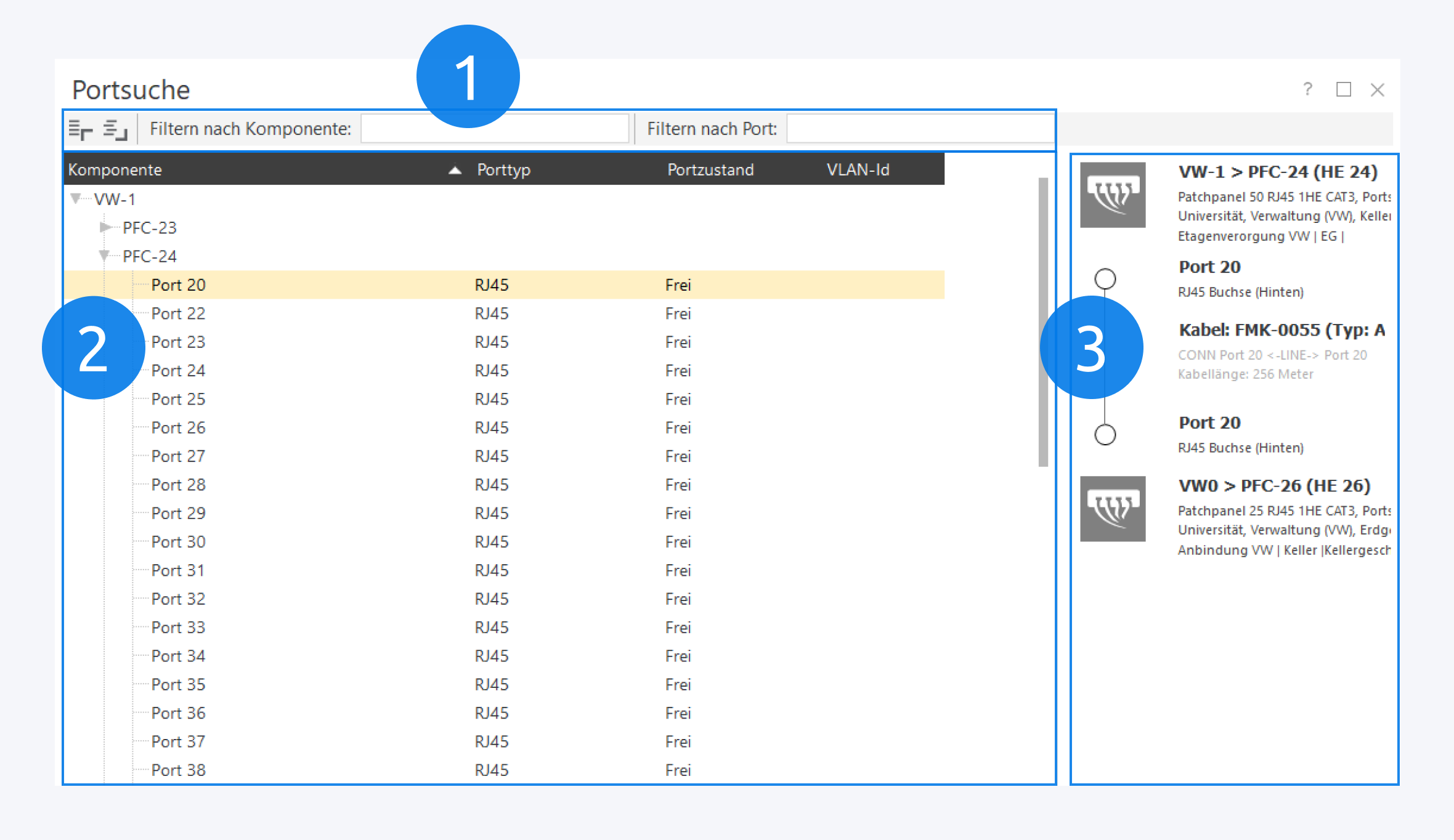
Task: Sort by the Porttyp column header
Action: 503,170
